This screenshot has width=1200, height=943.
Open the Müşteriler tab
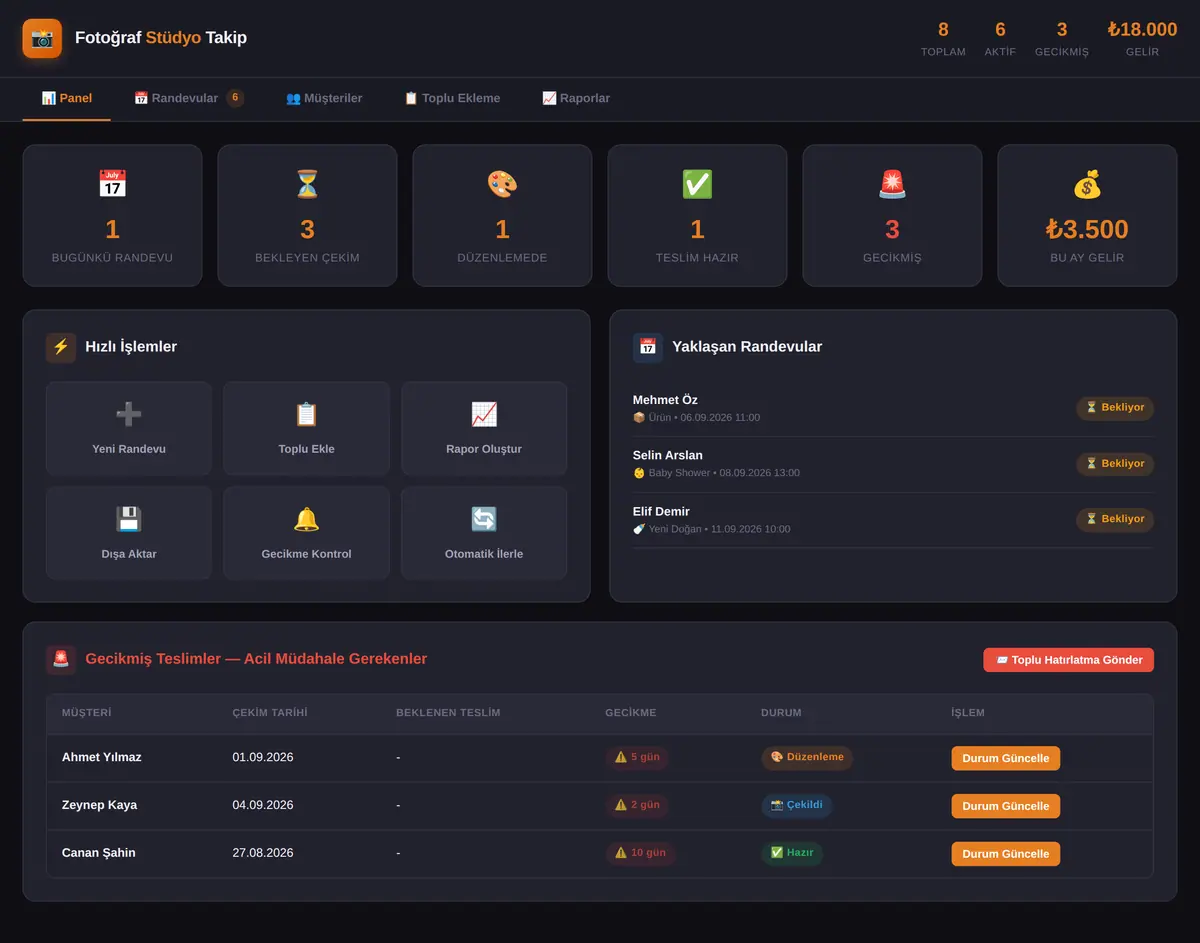pyautogui.click(x=324, y=98)
